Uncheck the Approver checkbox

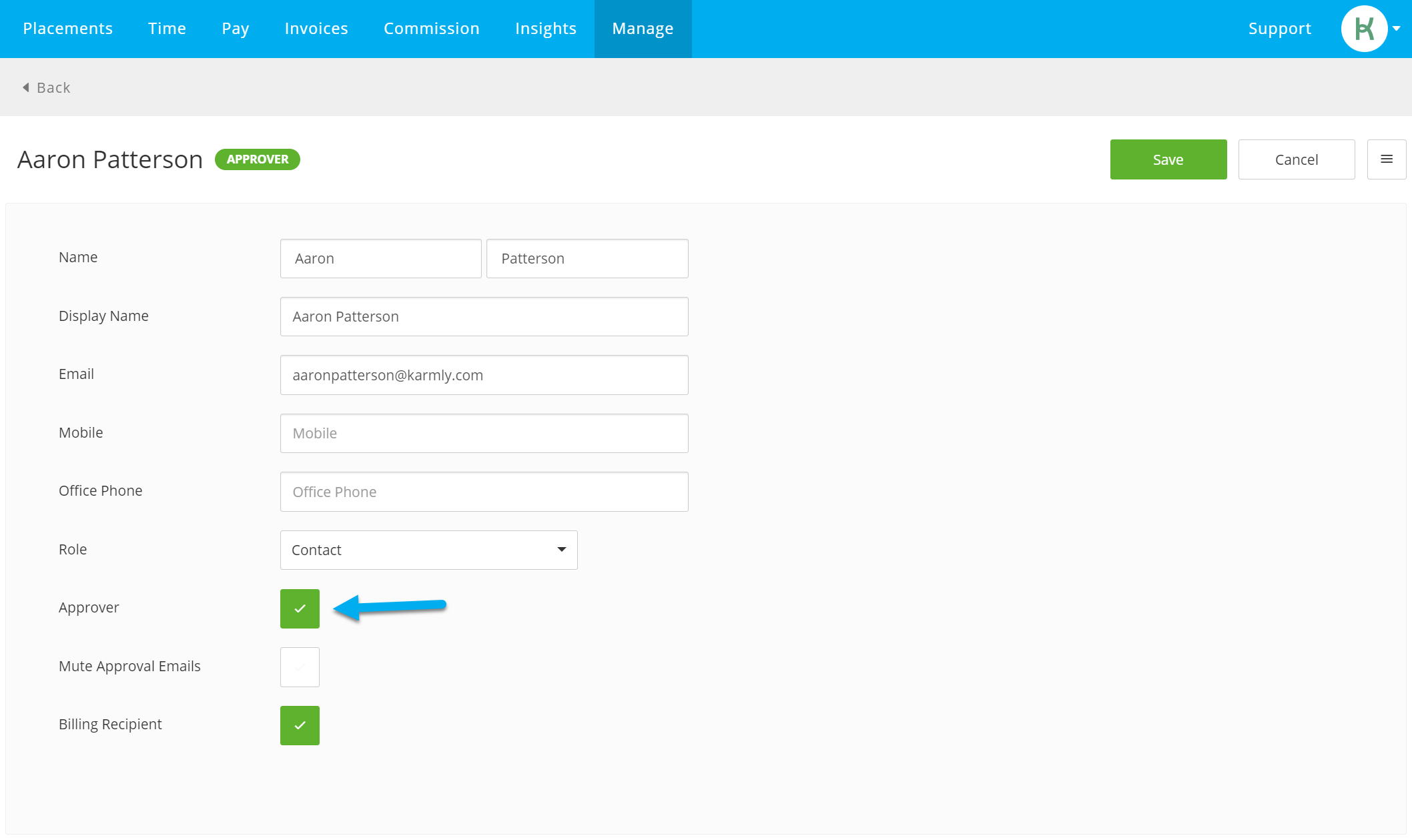click(x=300, y=608)
